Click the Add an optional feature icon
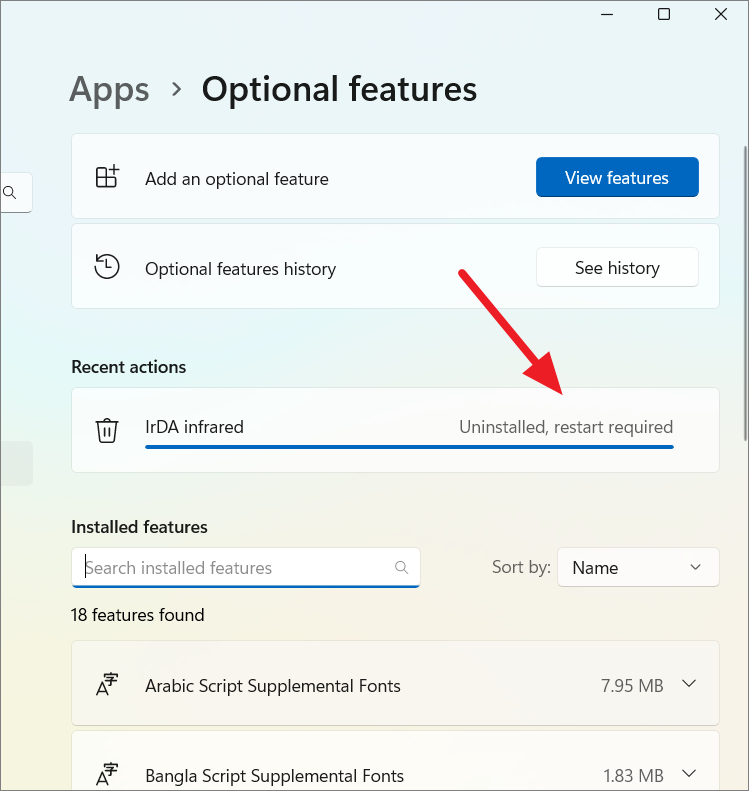The height and width of the screenshot is (791, 749). coord(107,178)
